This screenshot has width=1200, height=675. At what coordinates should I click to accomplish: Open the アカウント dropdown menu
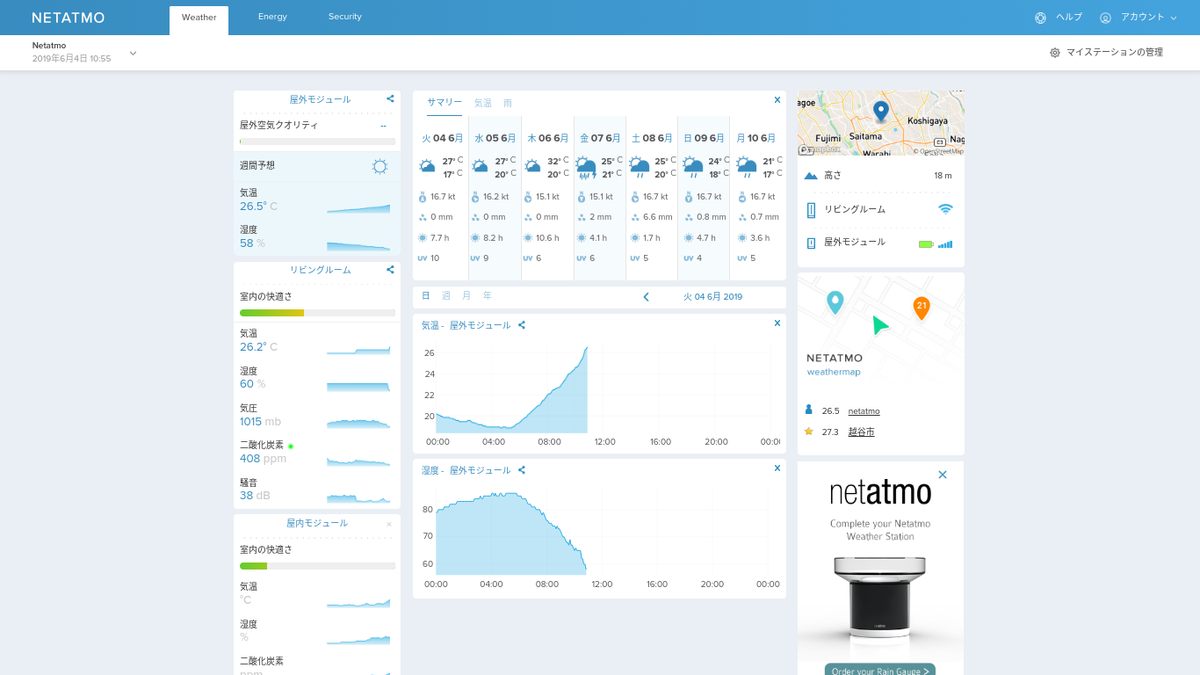tap(1138, 17)
